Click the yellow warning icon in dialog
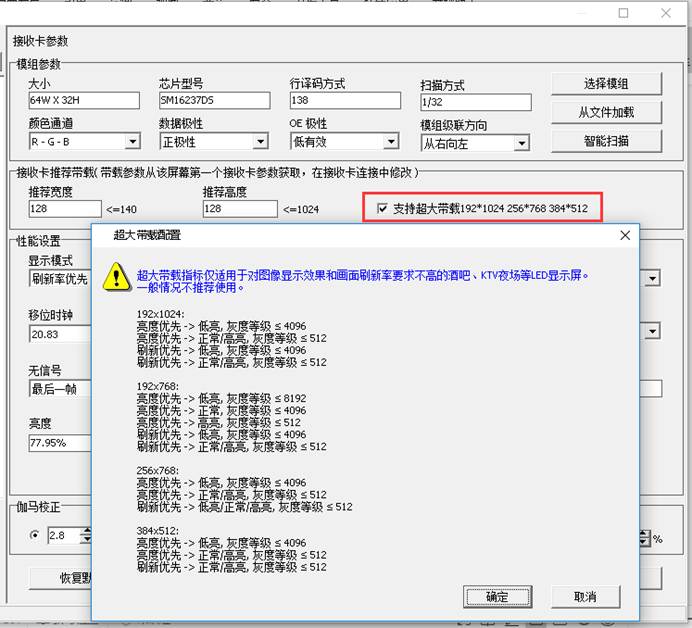 click(x=119, y=277)
